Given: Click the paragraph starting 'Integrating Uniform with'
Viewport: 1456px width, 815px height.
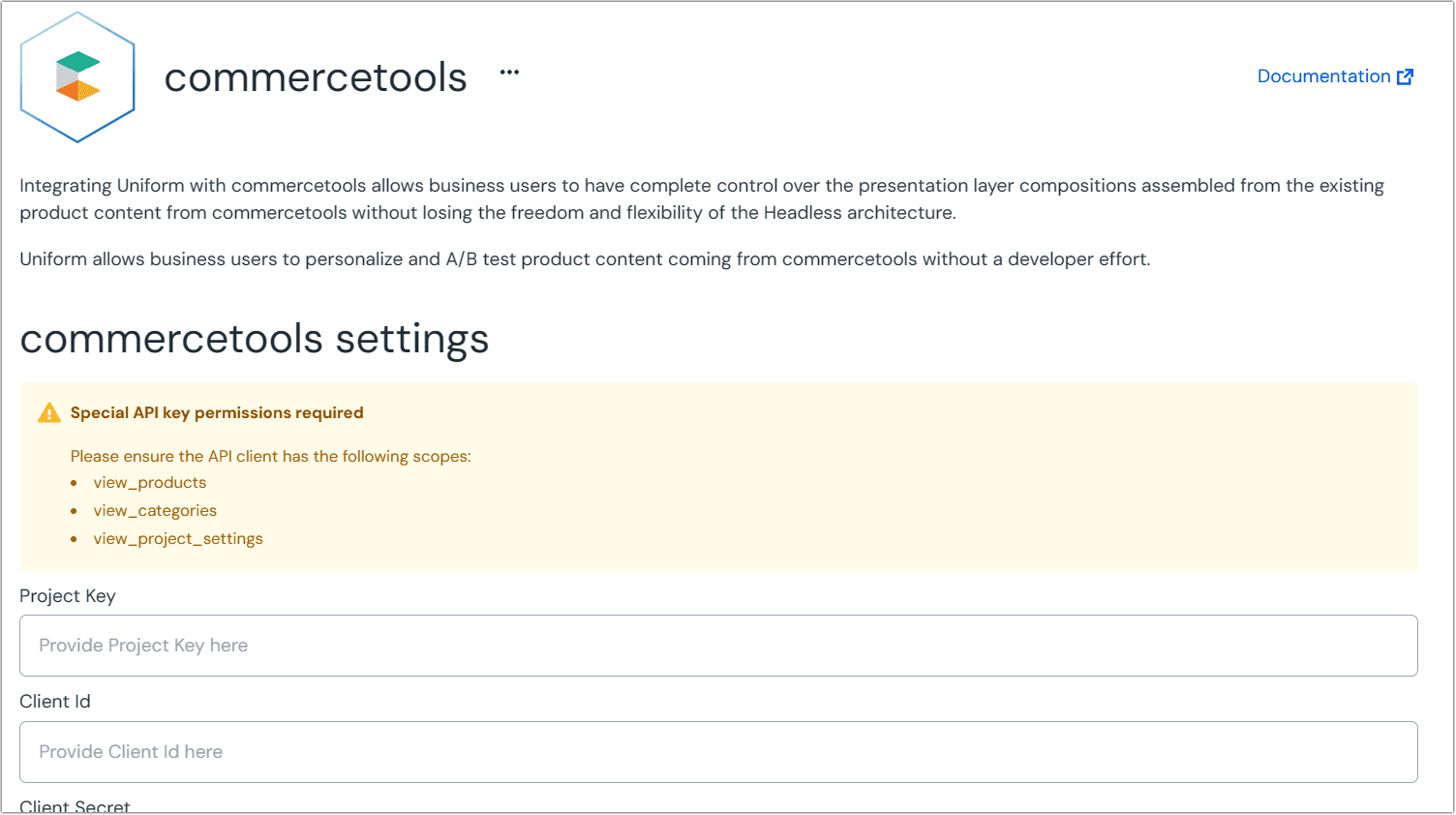Looking at the screenshot, I should coord(702,199).
